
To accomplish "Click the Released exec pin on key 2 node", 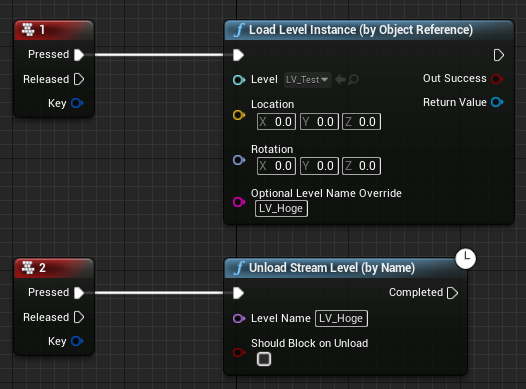I will click(79, 317).
